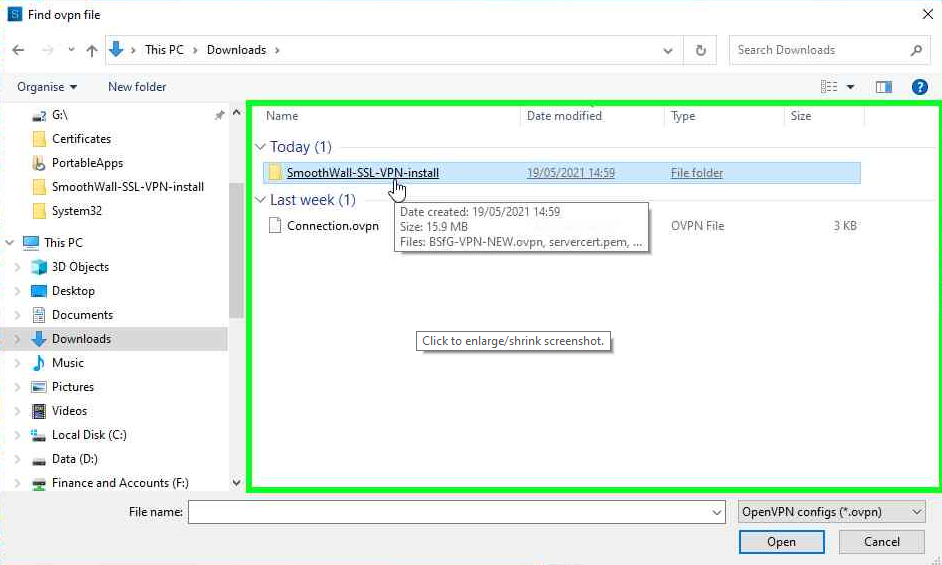Collapse the Today (1) group
The width and height of the screenshot is (942, 565).
click(x=260, y=147)
